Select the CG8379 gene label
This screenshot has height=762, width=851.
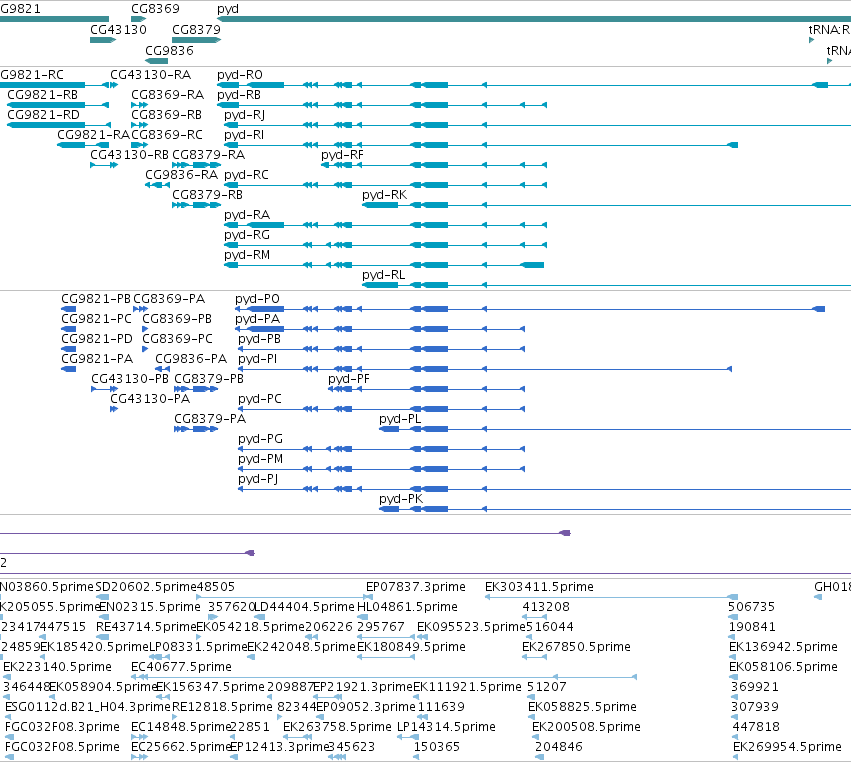point(196,30)
